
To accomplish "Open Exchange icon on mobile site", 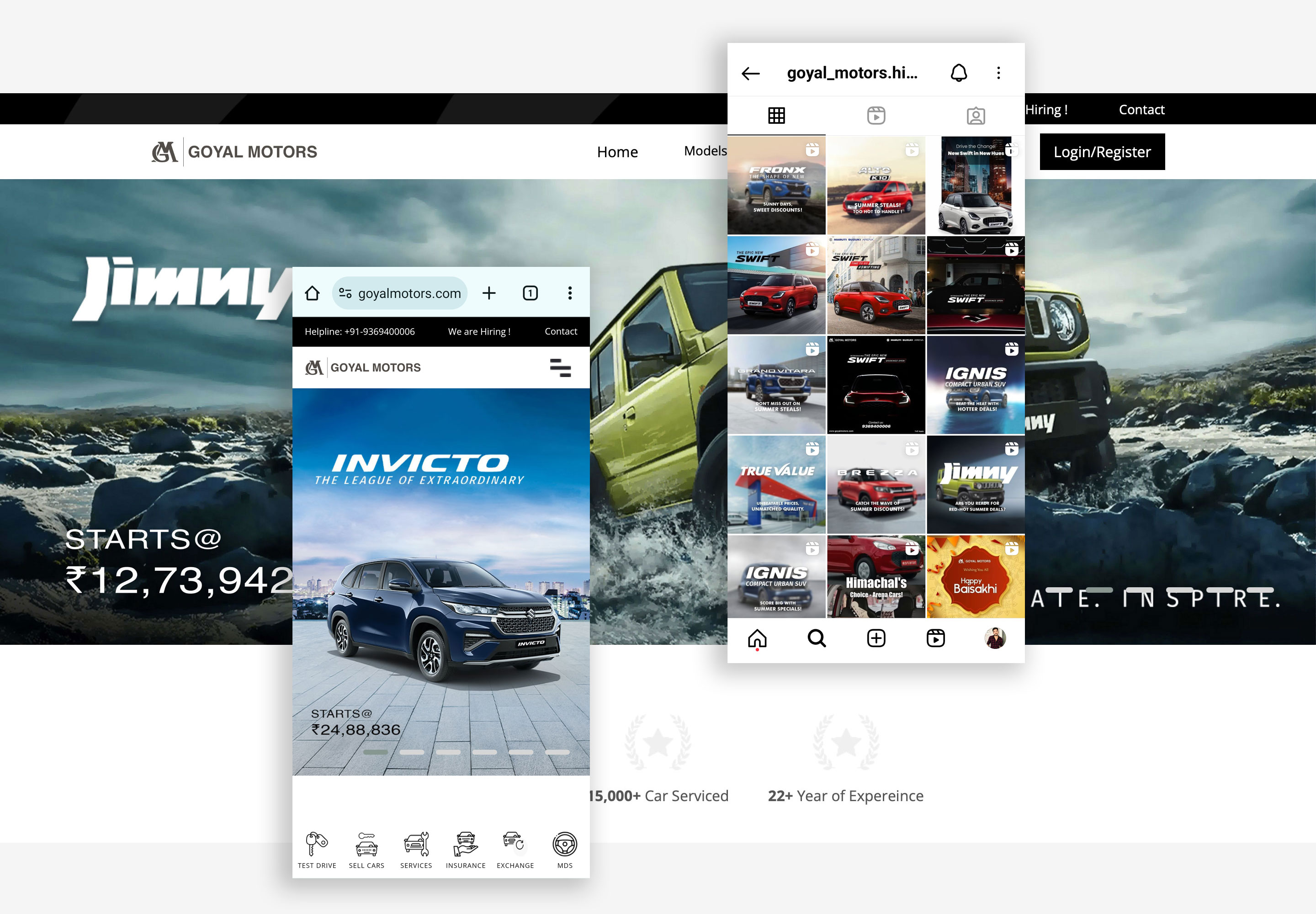I will pyautogui.click(x=515, y=850).
